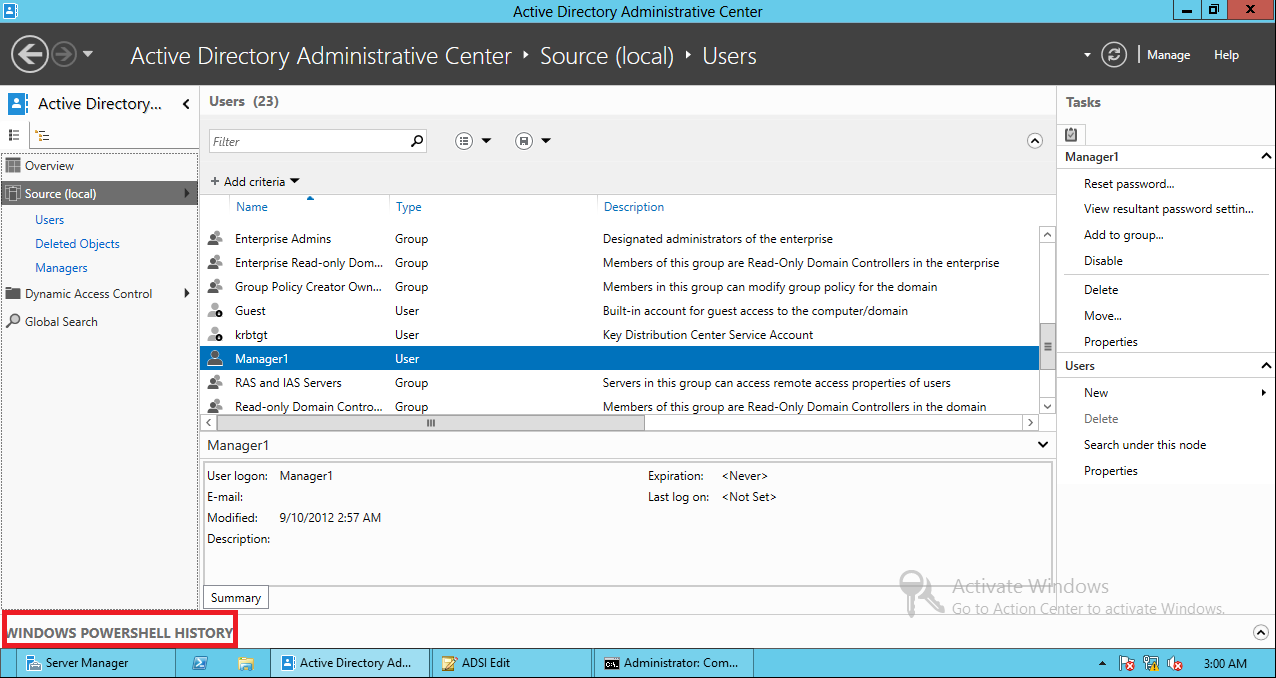Expand Dynamic Access Control arrow
The height and width of the screenshot is (678, 1276).
pos(187,294)
